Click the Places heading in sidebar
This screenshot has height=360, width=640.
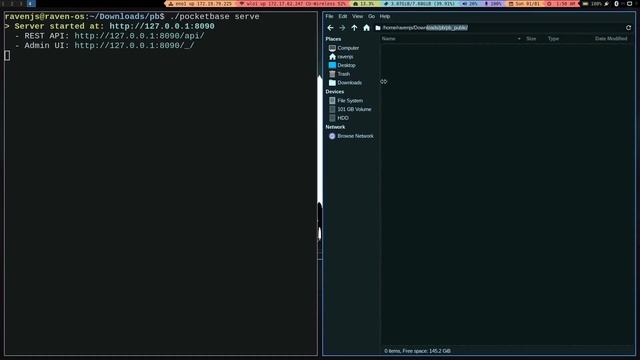(333, 39)
